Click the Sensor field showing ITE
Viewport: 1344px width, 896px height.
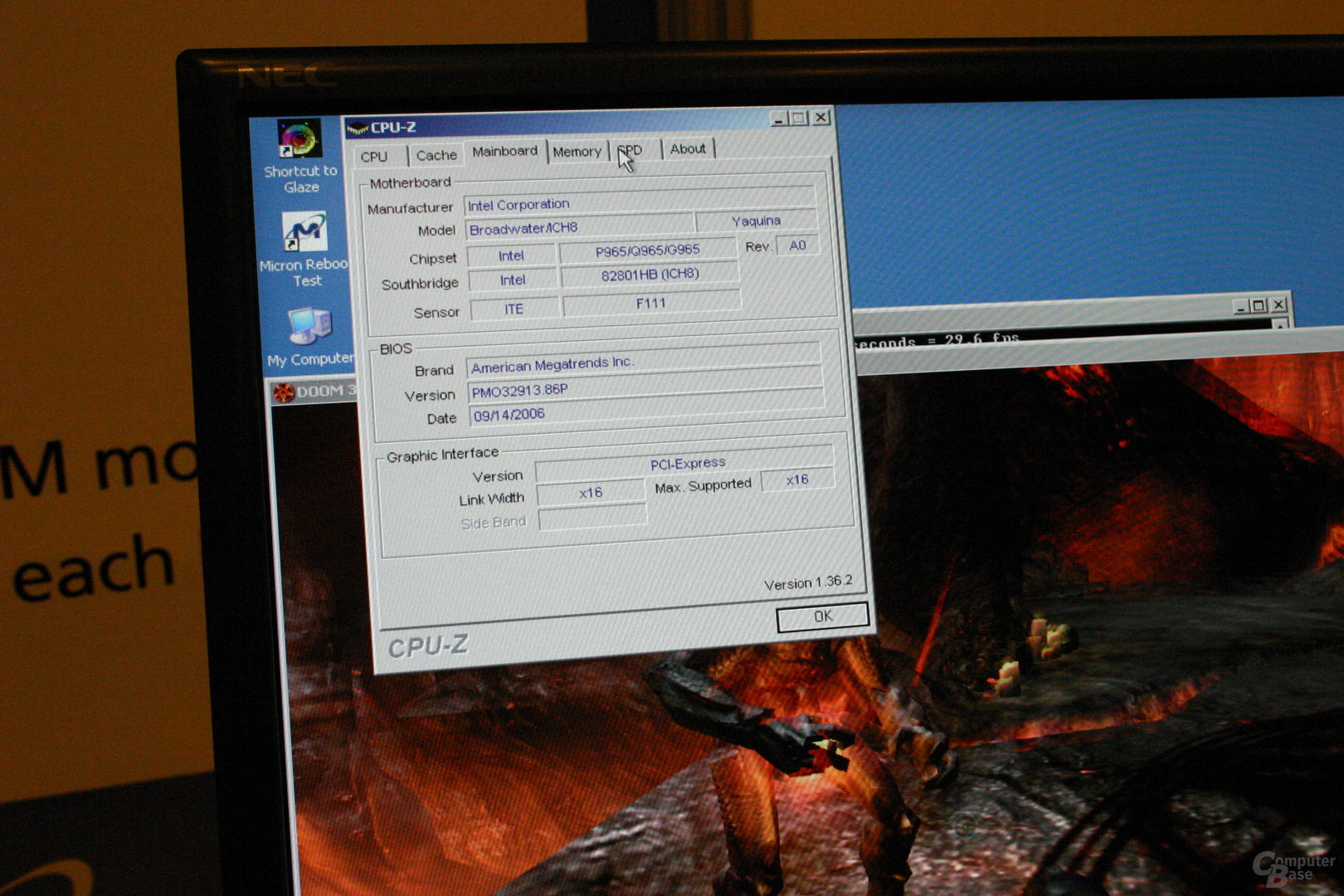point(514,309)
